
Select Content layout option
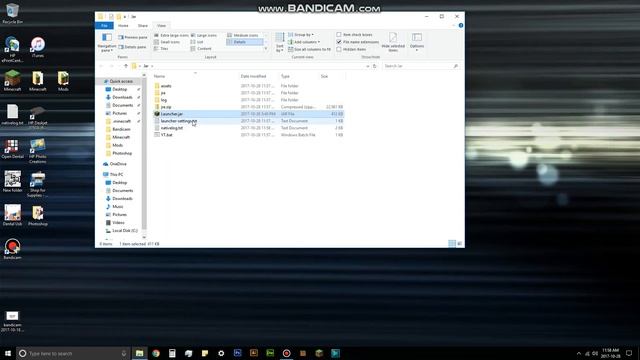201,49
